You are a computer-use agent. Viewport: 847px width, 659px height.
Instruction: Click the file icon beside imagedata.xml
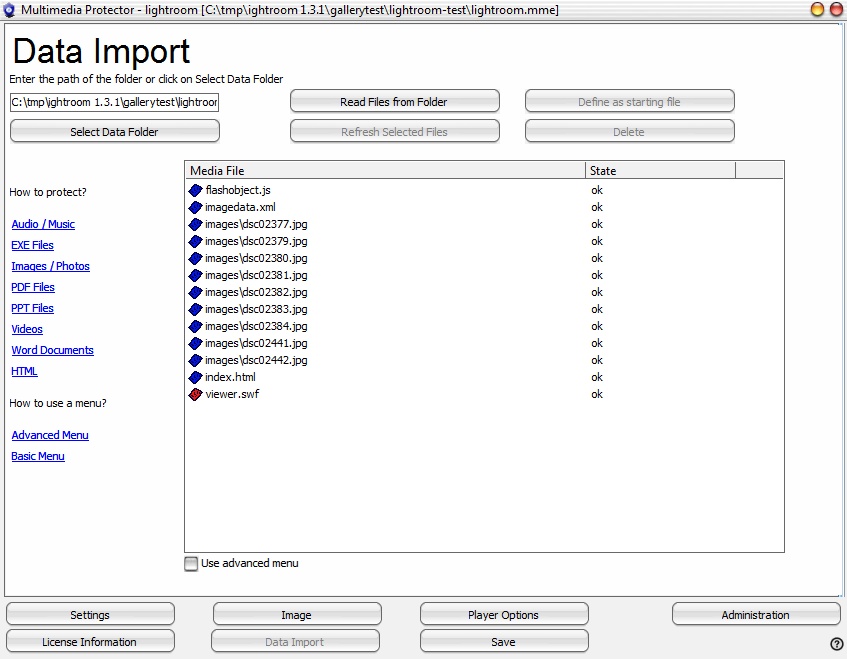195,207
